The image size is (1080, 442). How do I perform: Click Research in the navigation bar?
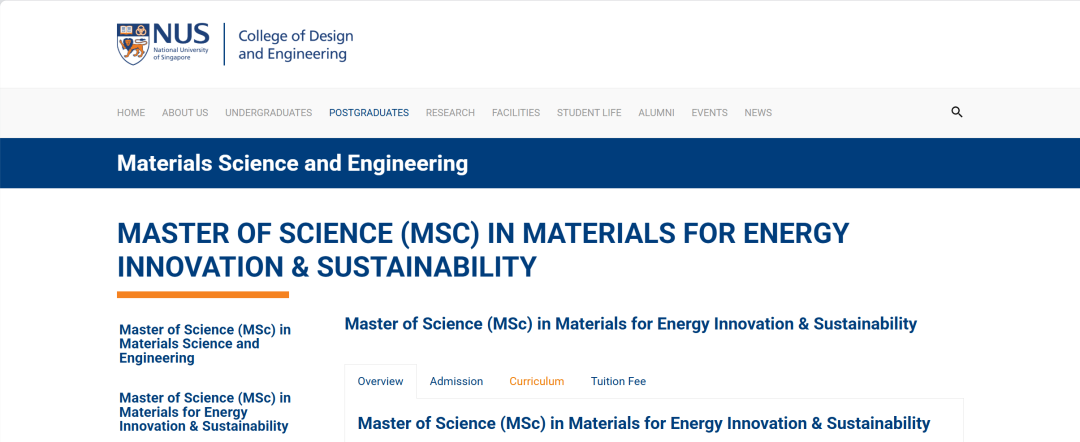tap(450, 113)
